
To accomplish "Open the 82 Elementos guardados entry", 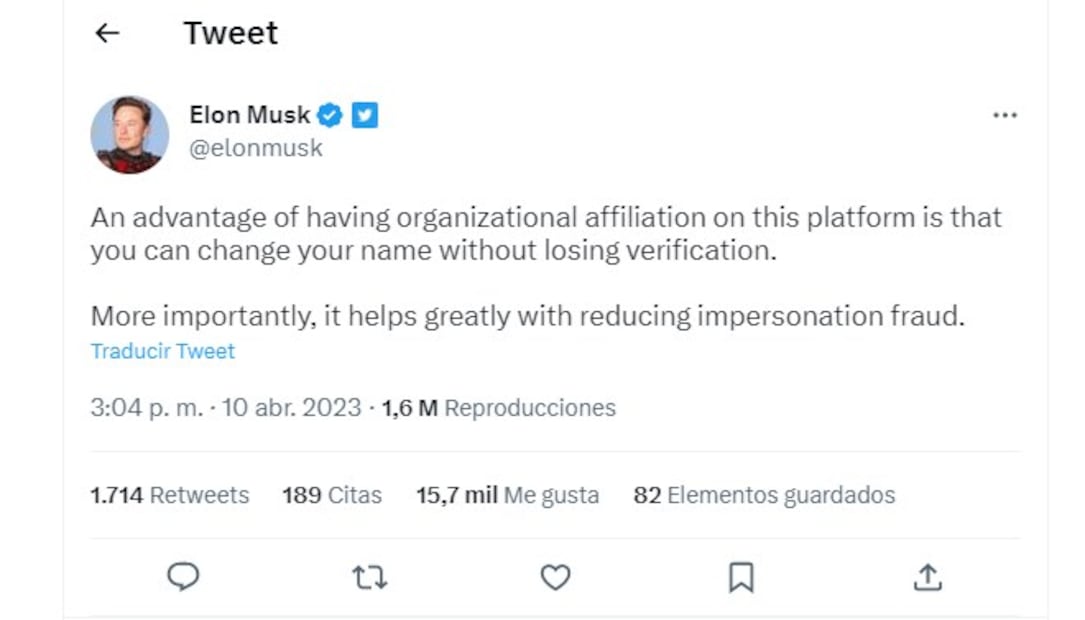I will click(x=764, y=494).
